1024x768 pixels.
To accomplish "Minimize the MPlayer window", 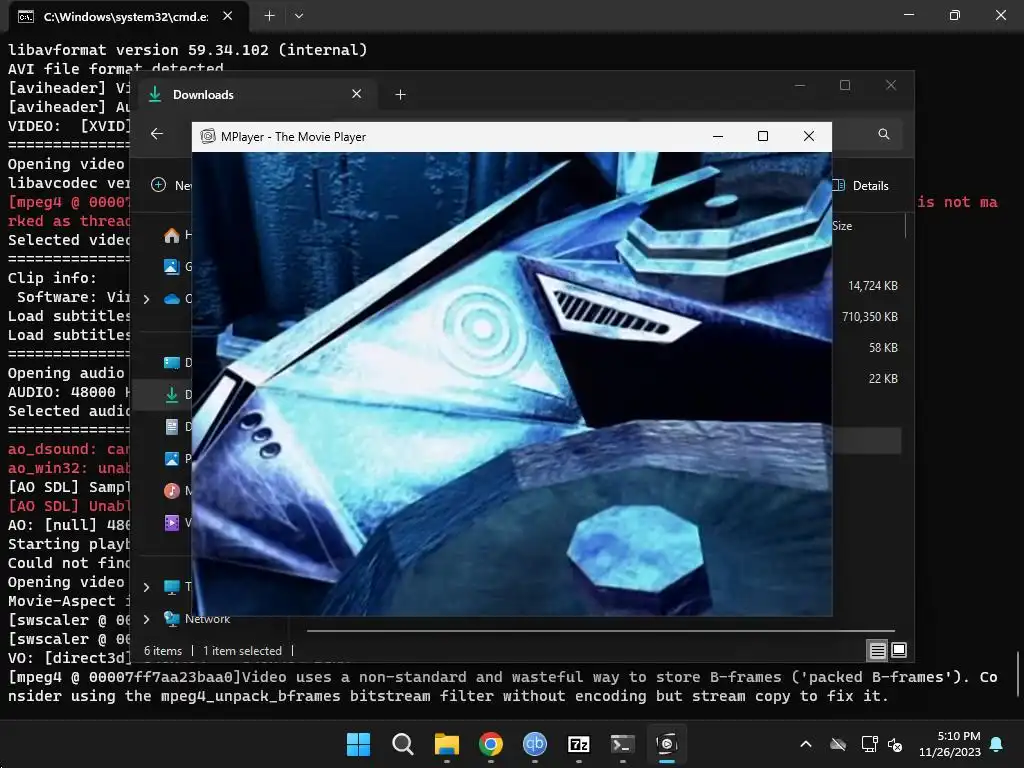I will point(718,136).
